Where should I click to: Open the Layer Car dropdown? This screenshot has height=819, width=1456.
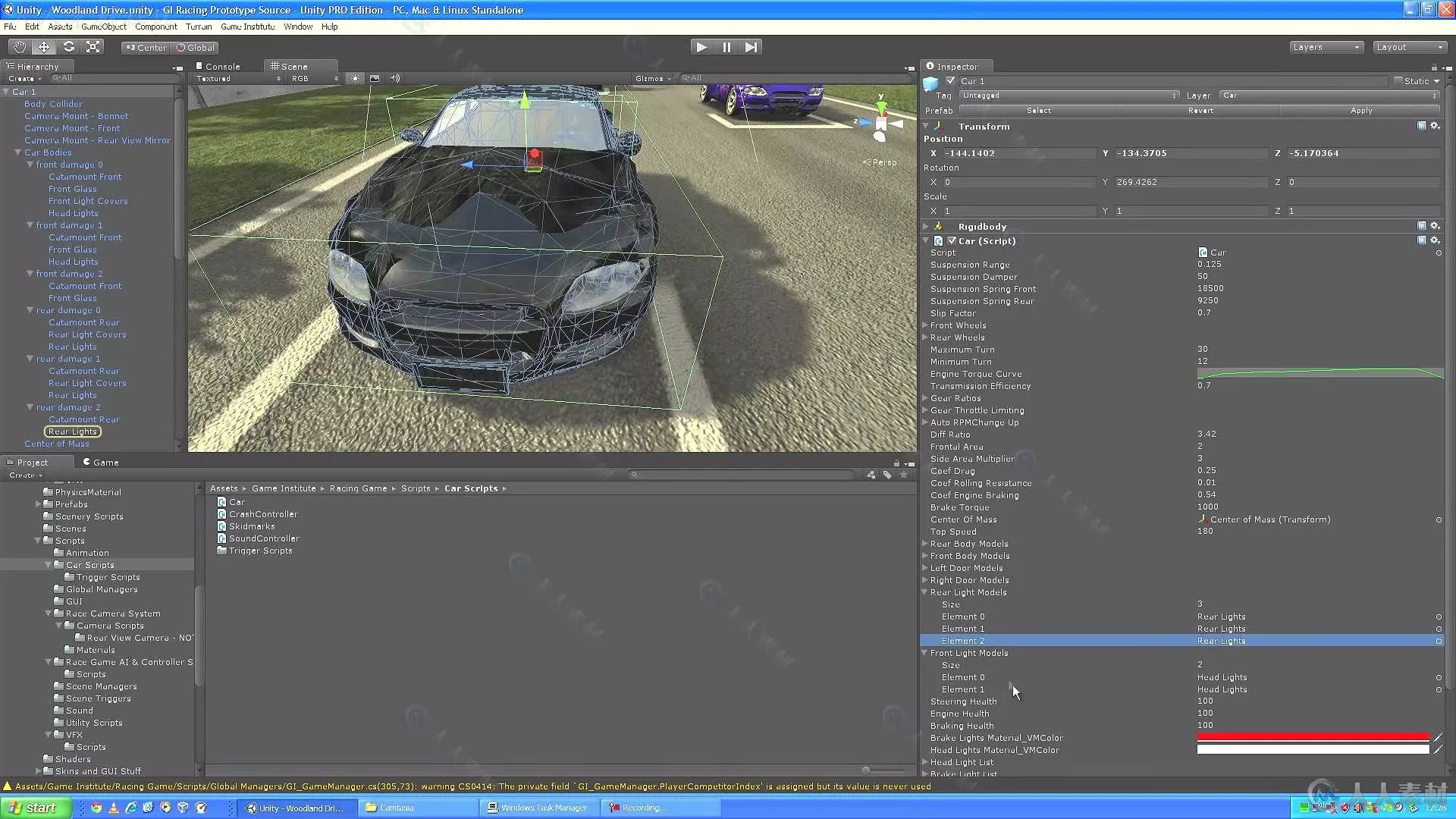pos(1329,96)
